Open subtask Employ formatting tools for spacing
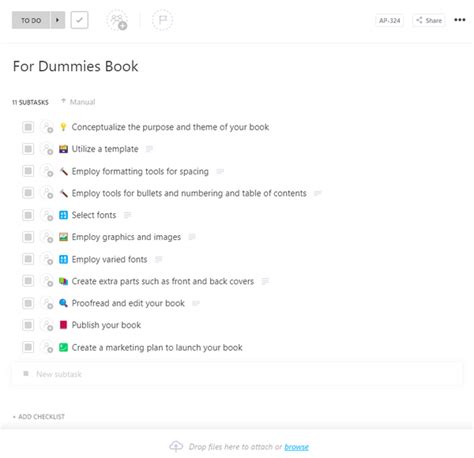This screenshot has width=474, height=458. coord(140,171)
